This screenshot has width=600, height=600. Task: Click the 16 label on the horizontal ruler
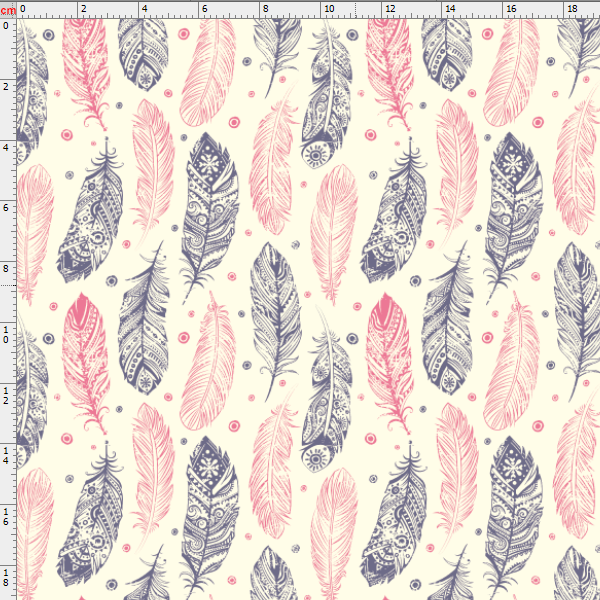(x=511, y=9)
